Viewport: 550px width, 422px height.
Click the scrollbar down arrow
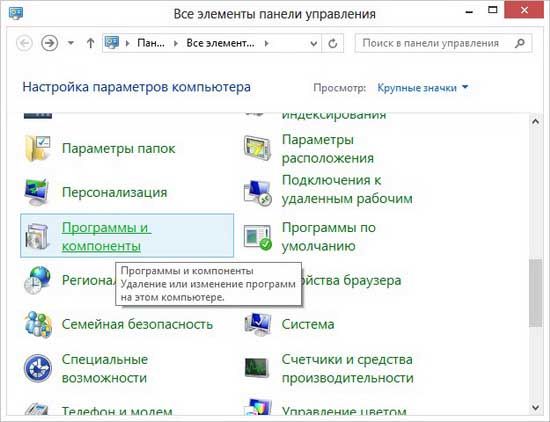[x=536, y=408]
